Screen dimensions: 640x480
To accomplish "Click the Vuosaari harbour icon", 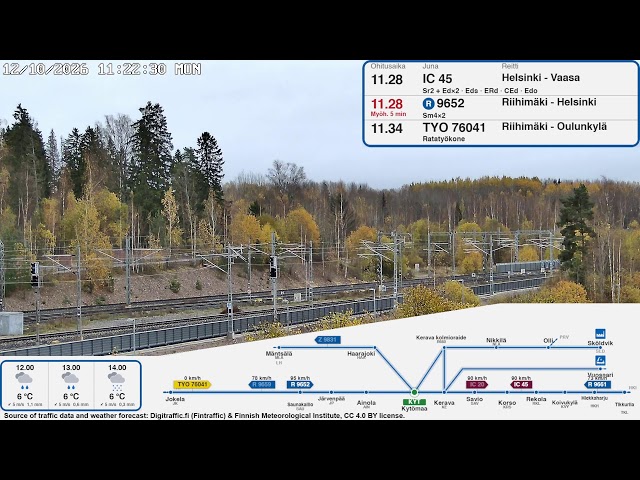I will (x=600, y=360).
